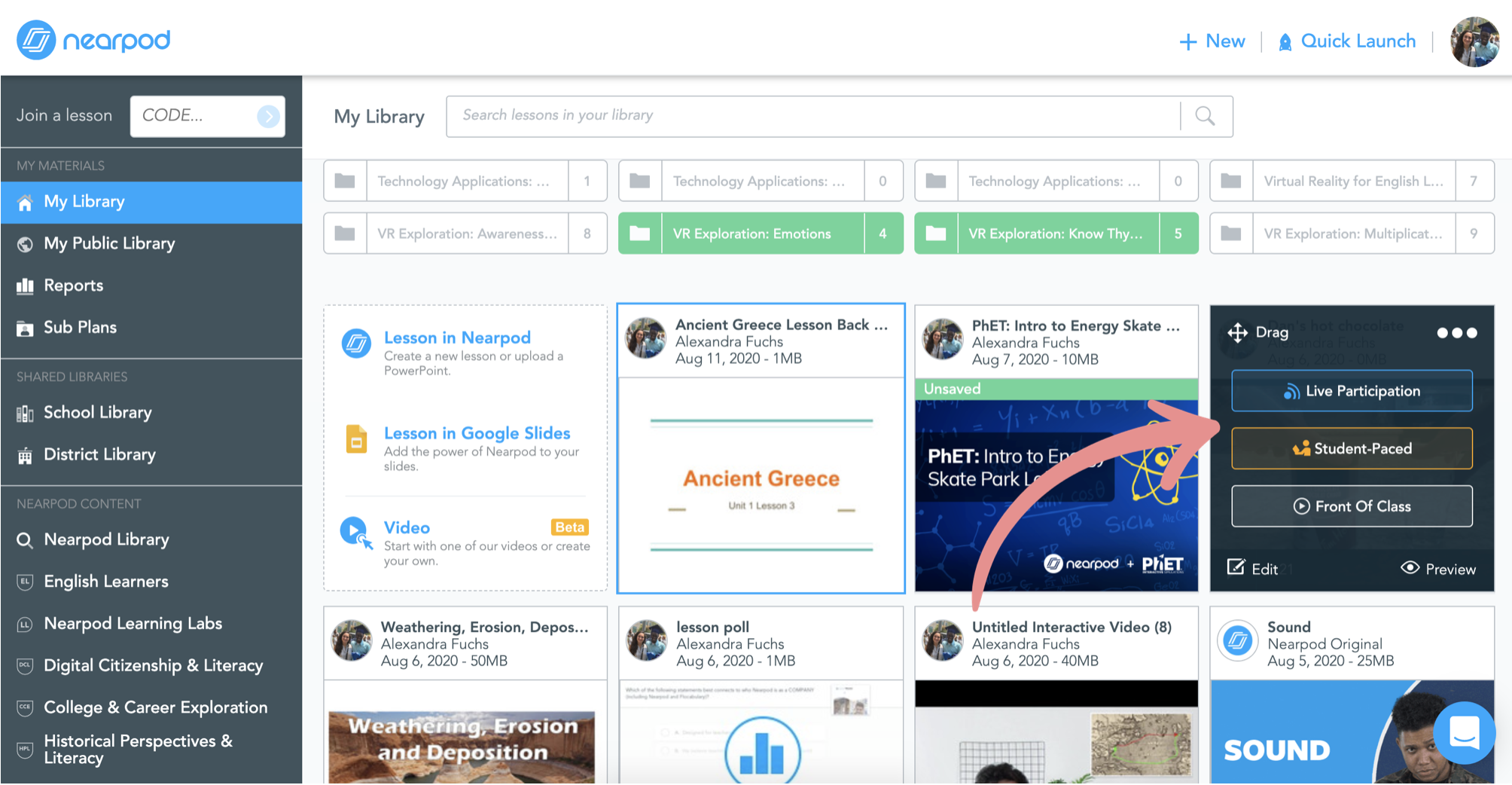Open School Library in the sidebar
The image size is (1512, 785).
[97, 413]
